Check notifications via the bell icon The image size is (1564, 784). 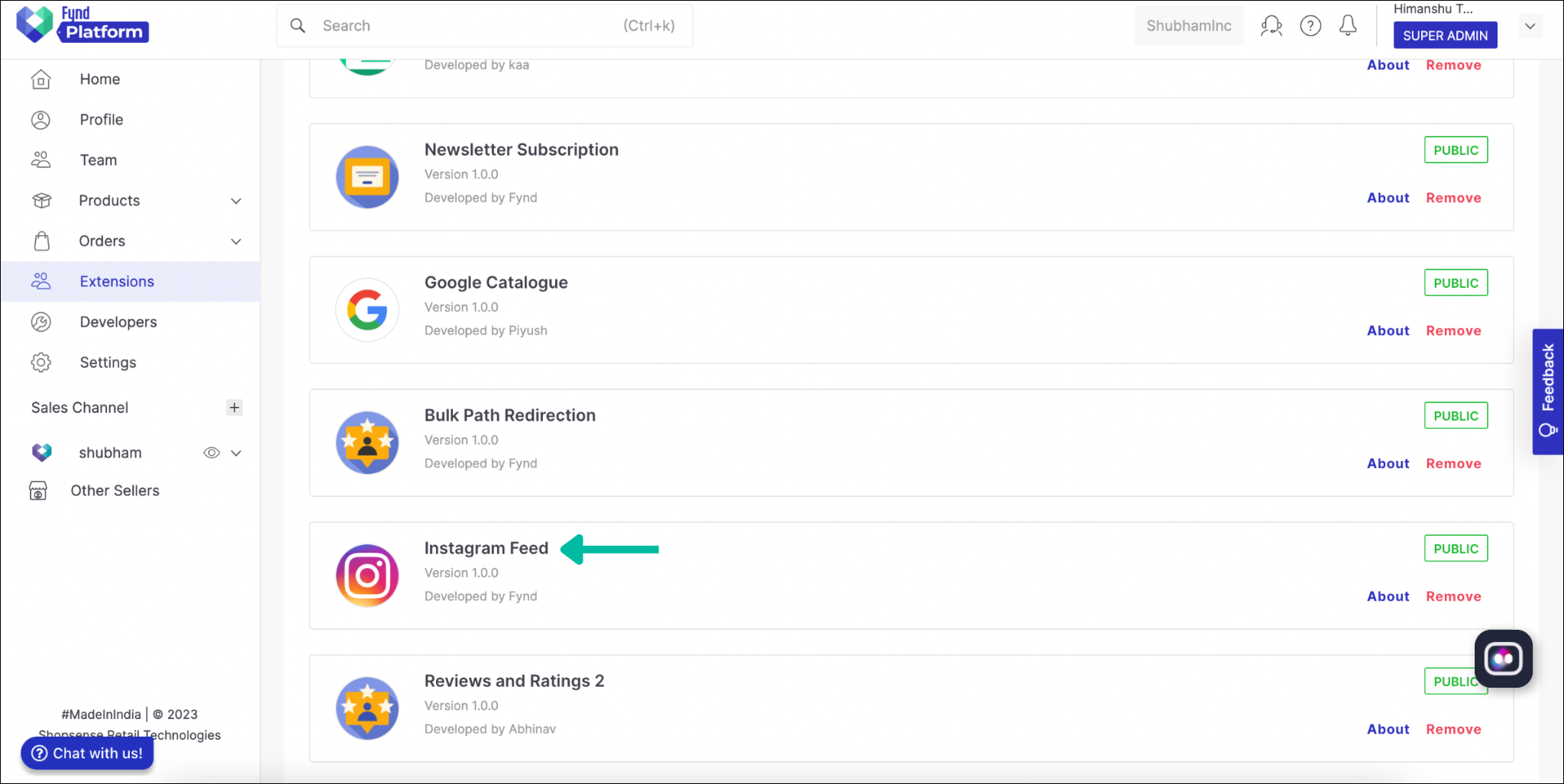(1348, 25)
